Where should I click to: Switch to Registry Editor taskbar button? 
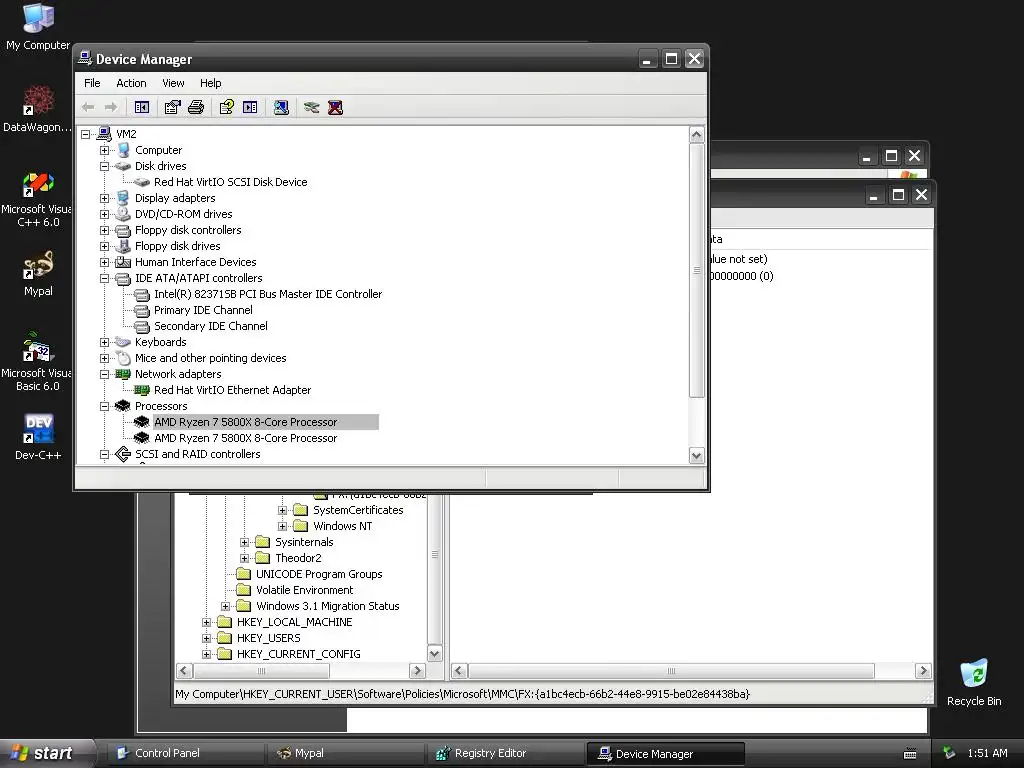pyautogui.click(x=506, y=753)
